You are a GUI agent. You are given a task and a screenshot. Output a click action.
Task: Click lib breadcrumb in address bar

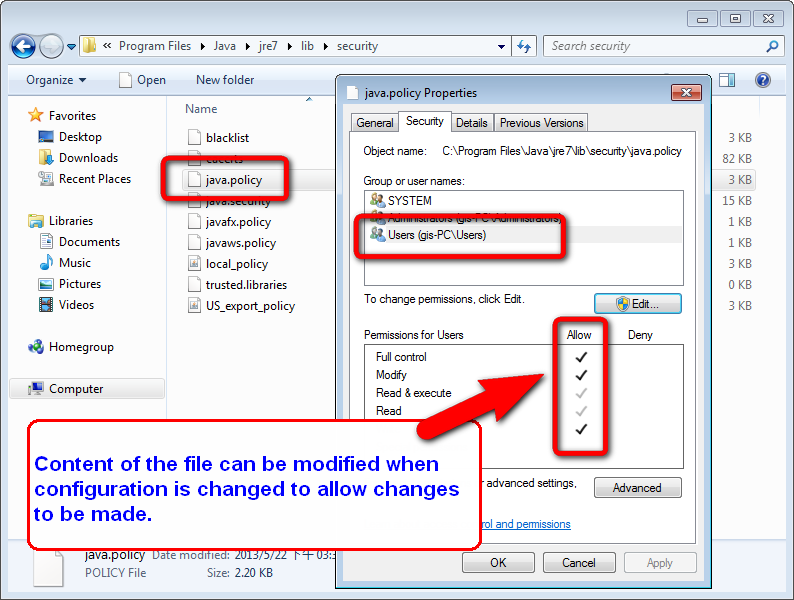click(307, 46)
